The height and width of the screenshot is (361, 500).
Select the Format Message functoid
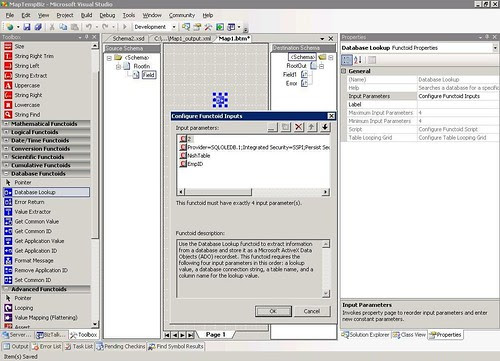[x=34, y=260]
